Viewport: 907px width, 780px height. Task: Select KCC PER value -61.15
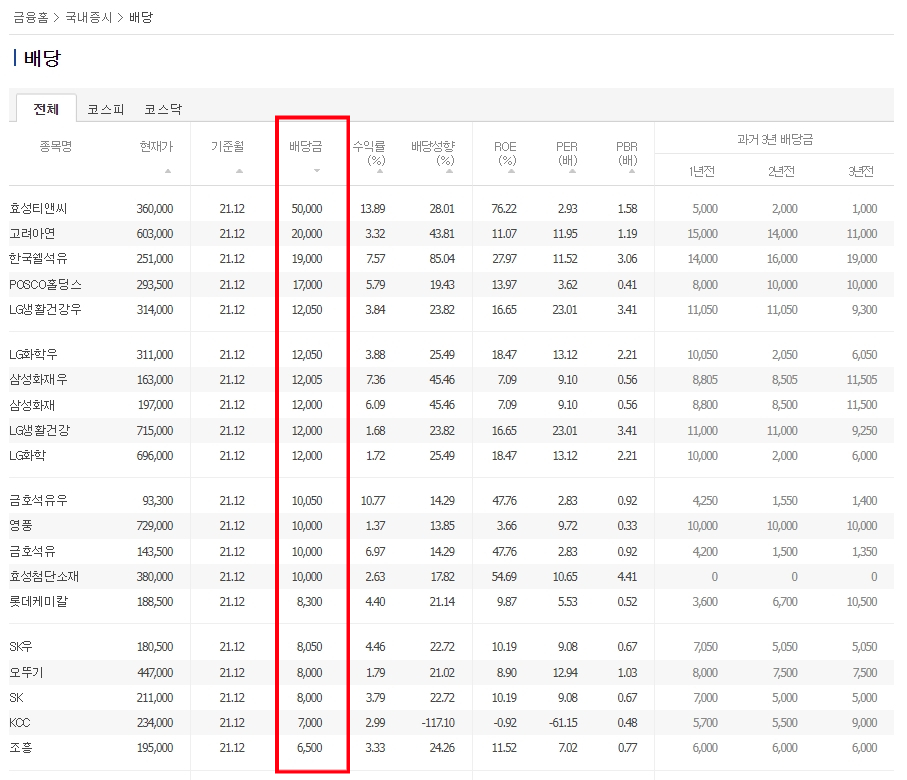(x=563, y=723)
